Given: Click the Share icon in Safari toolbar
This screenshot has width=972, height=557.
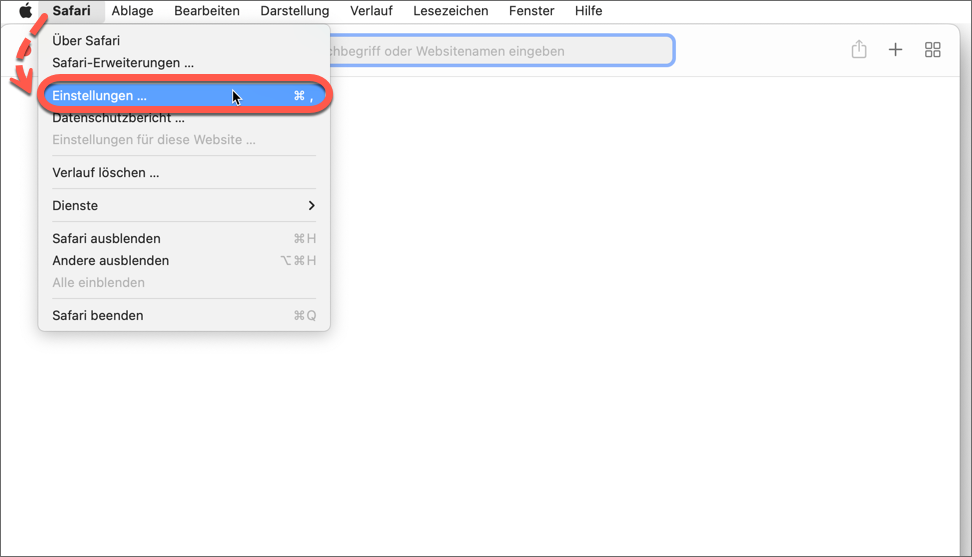Looking at the screenshot, I should tap(859, 50).
